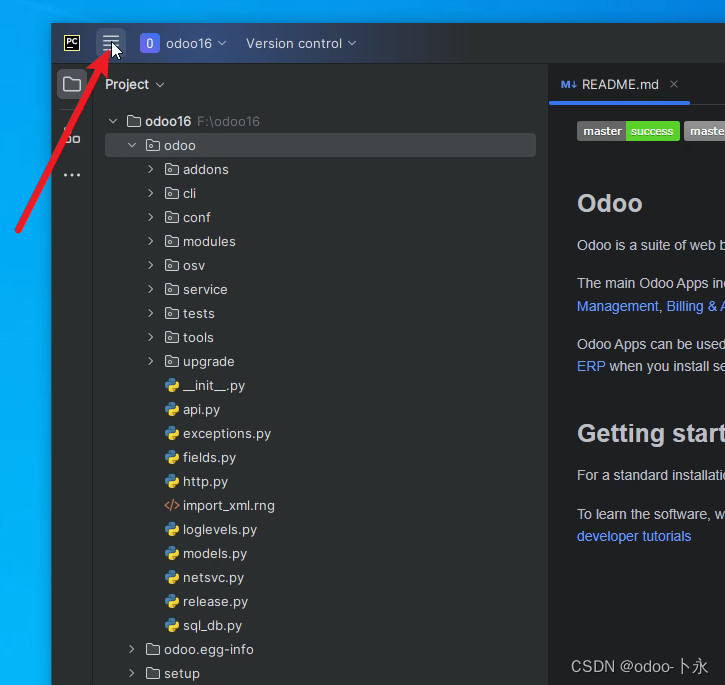
Task: Click the Getting started heading text
Action: [651, 433]
